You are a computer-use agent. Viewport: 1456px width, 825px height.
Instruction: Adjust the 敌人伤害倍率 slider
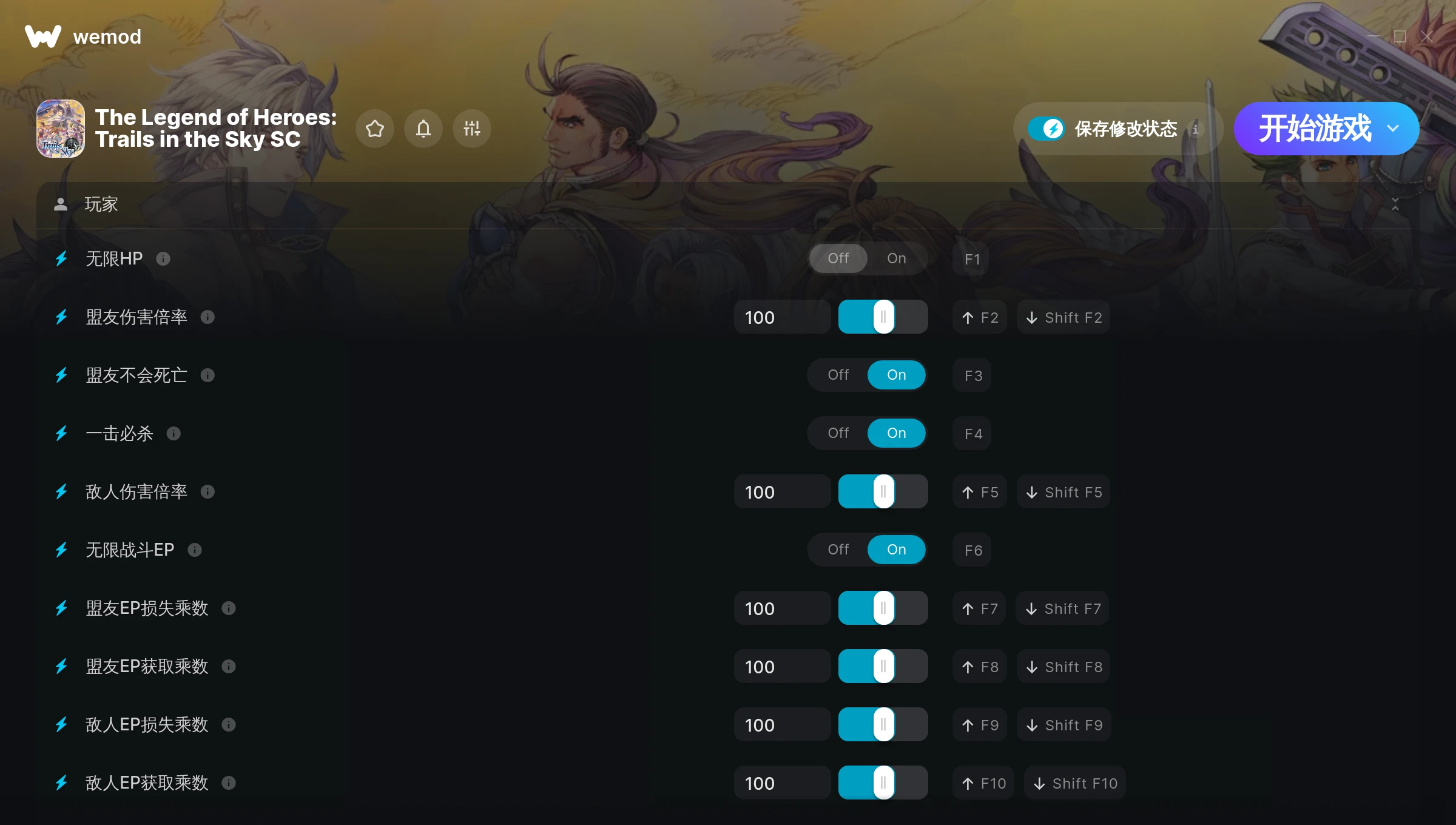(x=883, y=492)
